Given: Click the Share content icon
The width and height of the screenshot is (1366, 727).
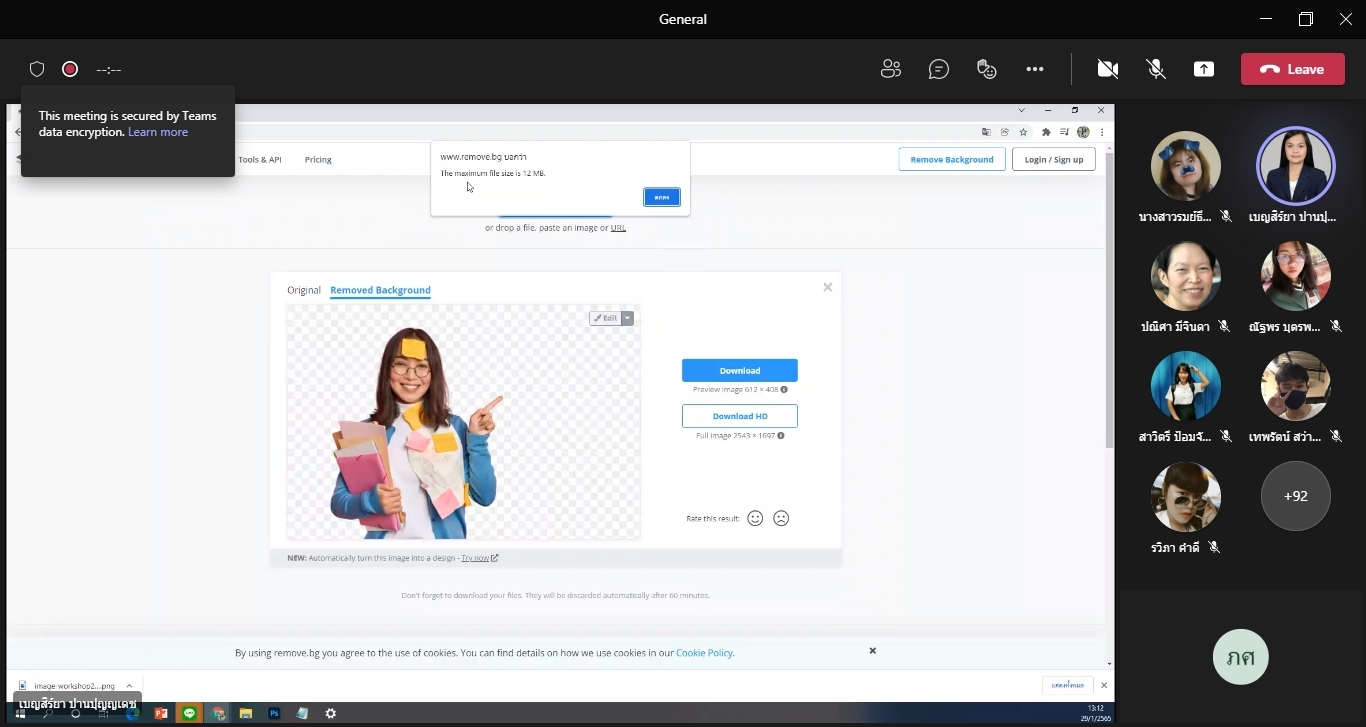Looking at the screenshot, I should point(1204,69).
